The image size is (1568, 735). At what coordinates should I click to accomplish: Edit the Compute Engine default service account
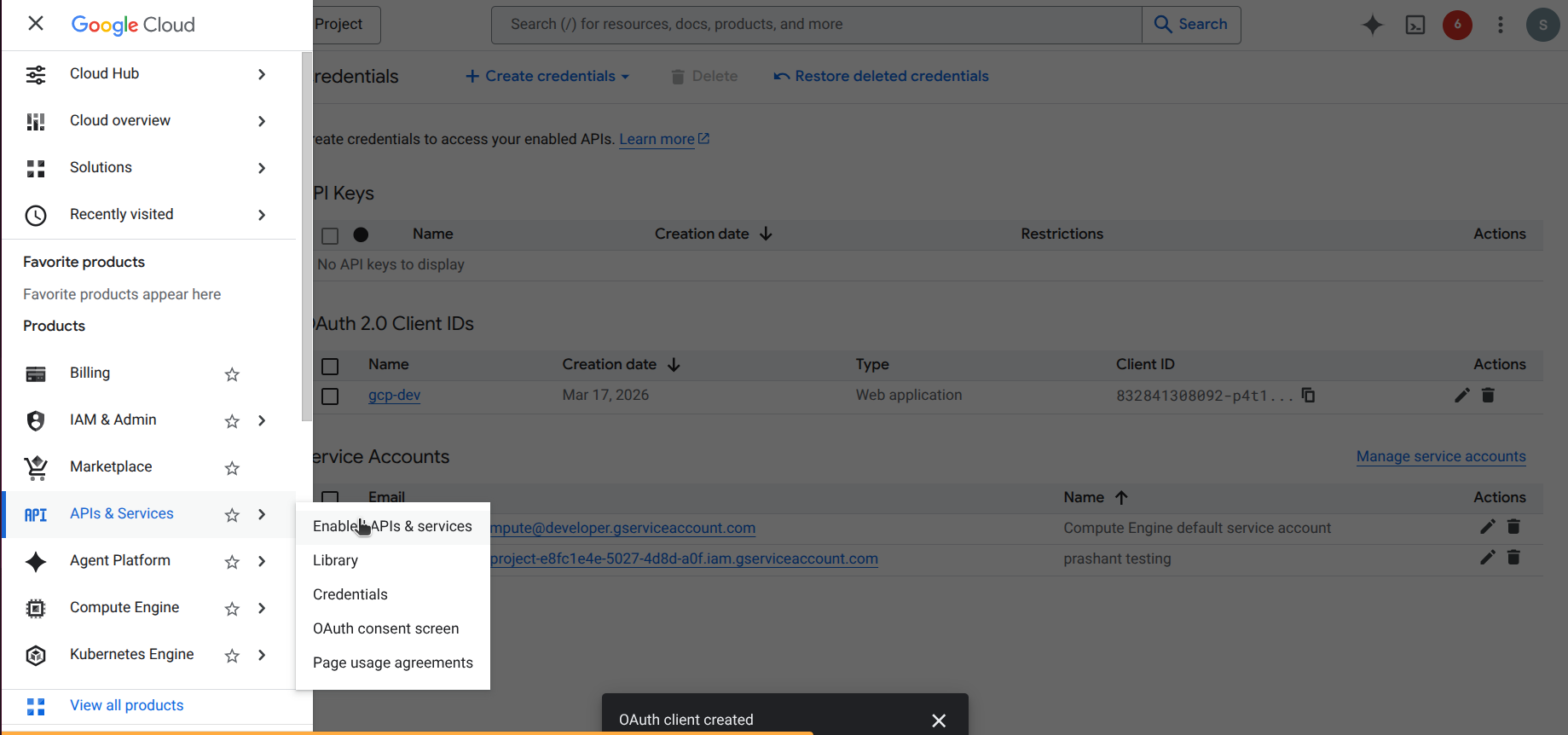click(x=1488, y=527)
